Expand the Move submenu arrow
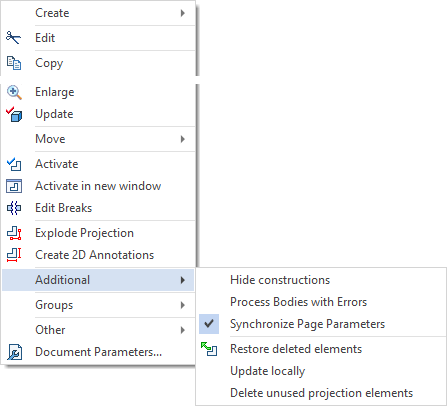Screen dimensions: 447x406 [x=182, y=139]
